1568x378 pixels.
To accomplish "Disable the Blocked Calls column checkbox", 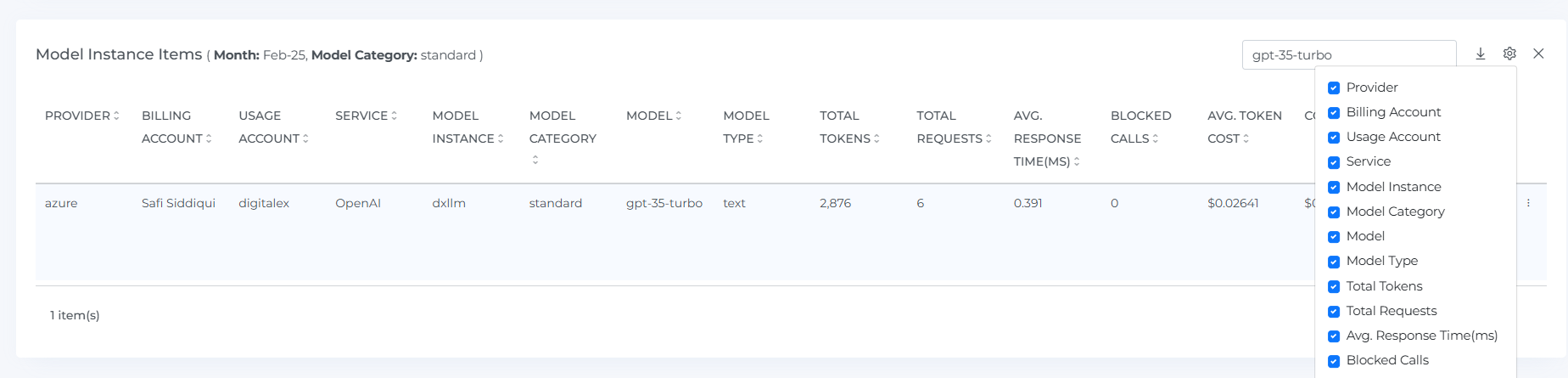I will tap(1334, 361).
